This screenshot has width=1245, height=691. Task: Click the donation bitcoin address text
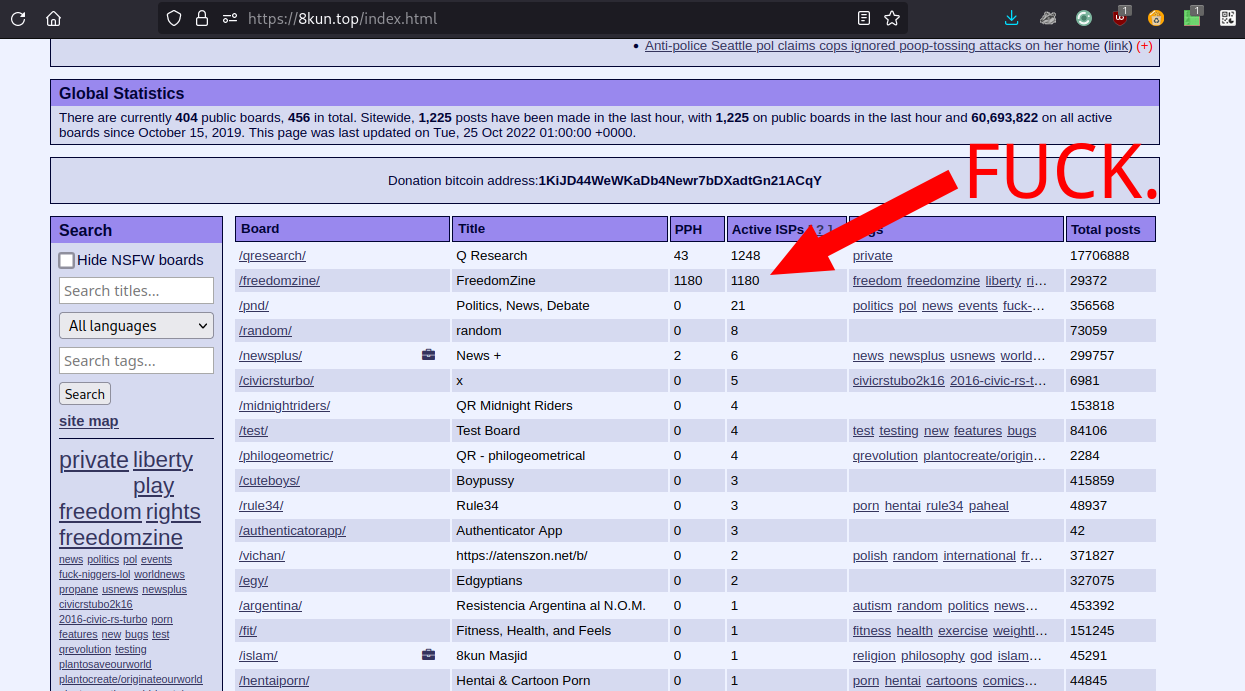point(680,181)
